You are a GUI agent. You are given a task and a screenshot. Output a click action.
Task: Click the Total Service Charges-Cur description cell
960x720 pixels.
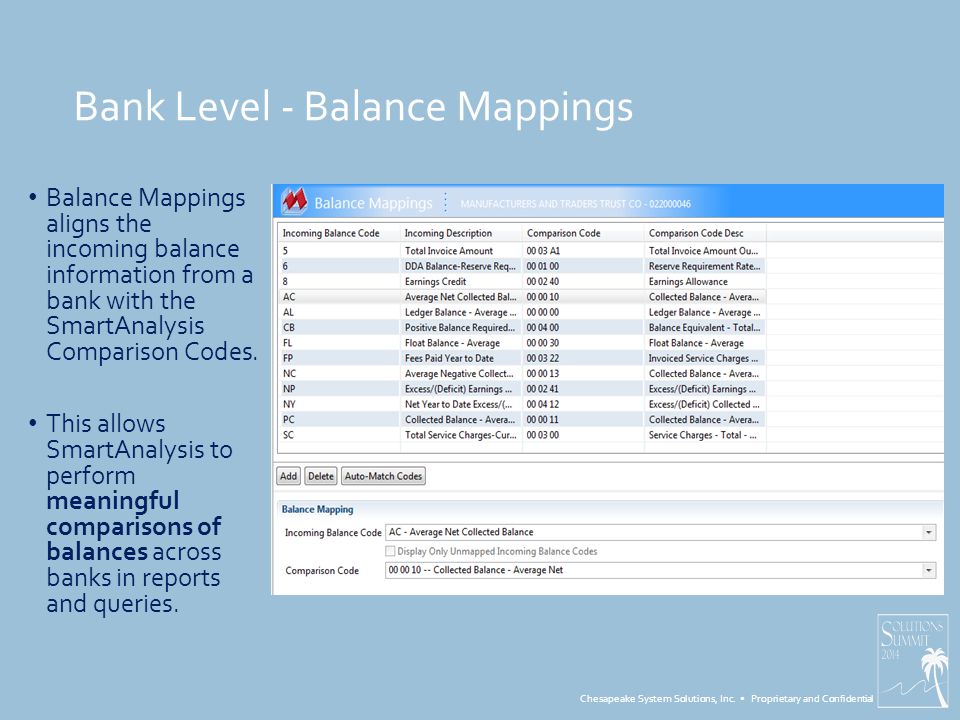pos(461,435)
